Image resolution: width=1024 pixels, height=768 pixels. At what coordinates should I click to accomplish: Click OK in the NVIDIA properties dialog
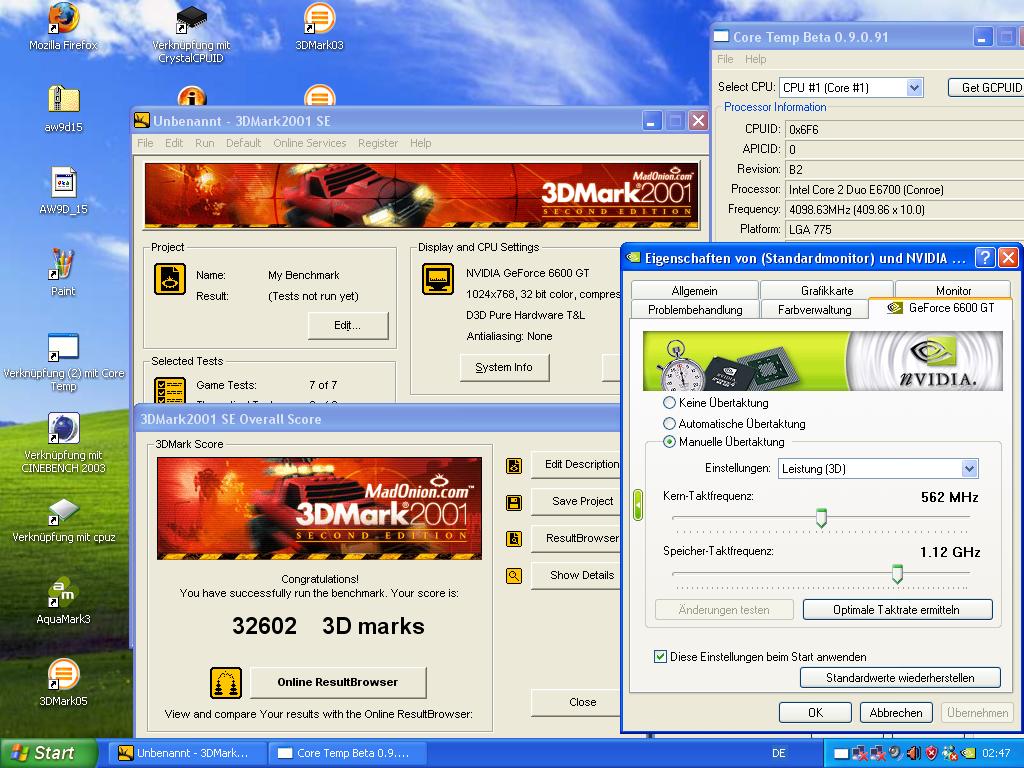point(815,712)
